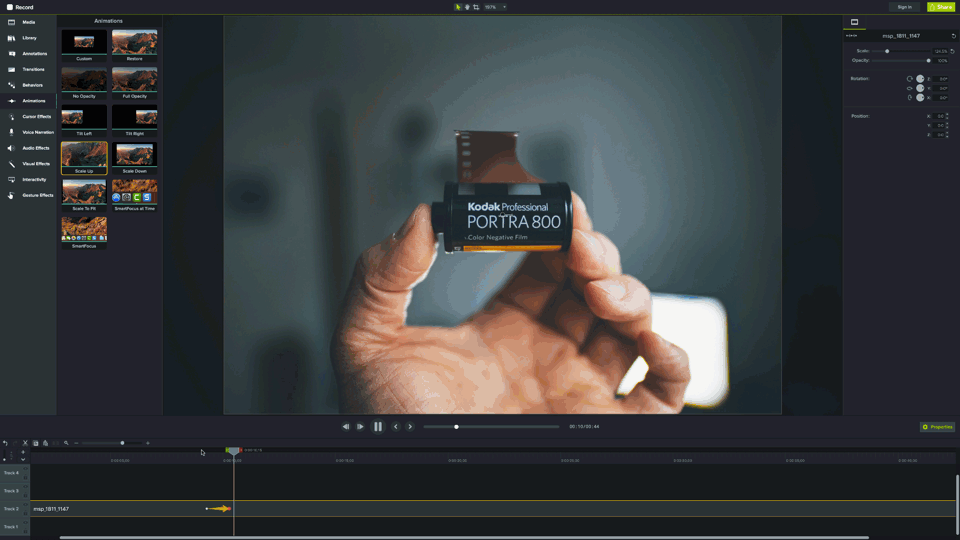Open the Visual Effects tab
Viewport: 960px width, 540px height.
click(28, 163)
